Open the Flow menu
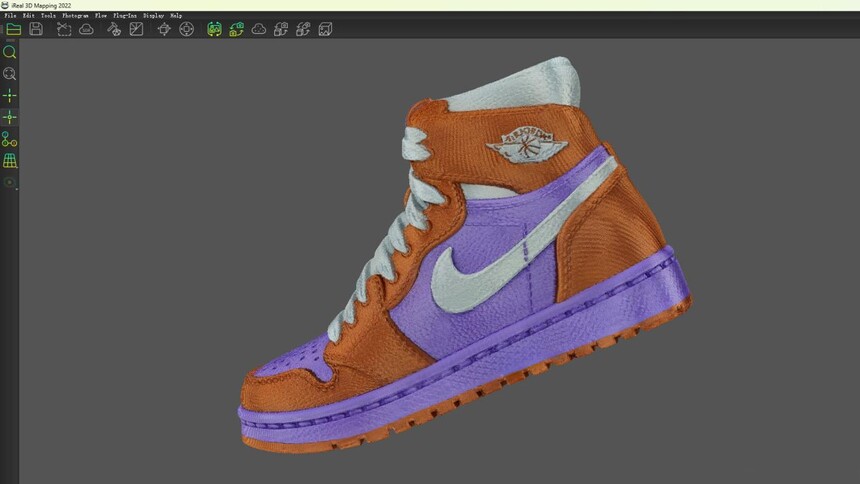860x484 pixels. point(101,16)
